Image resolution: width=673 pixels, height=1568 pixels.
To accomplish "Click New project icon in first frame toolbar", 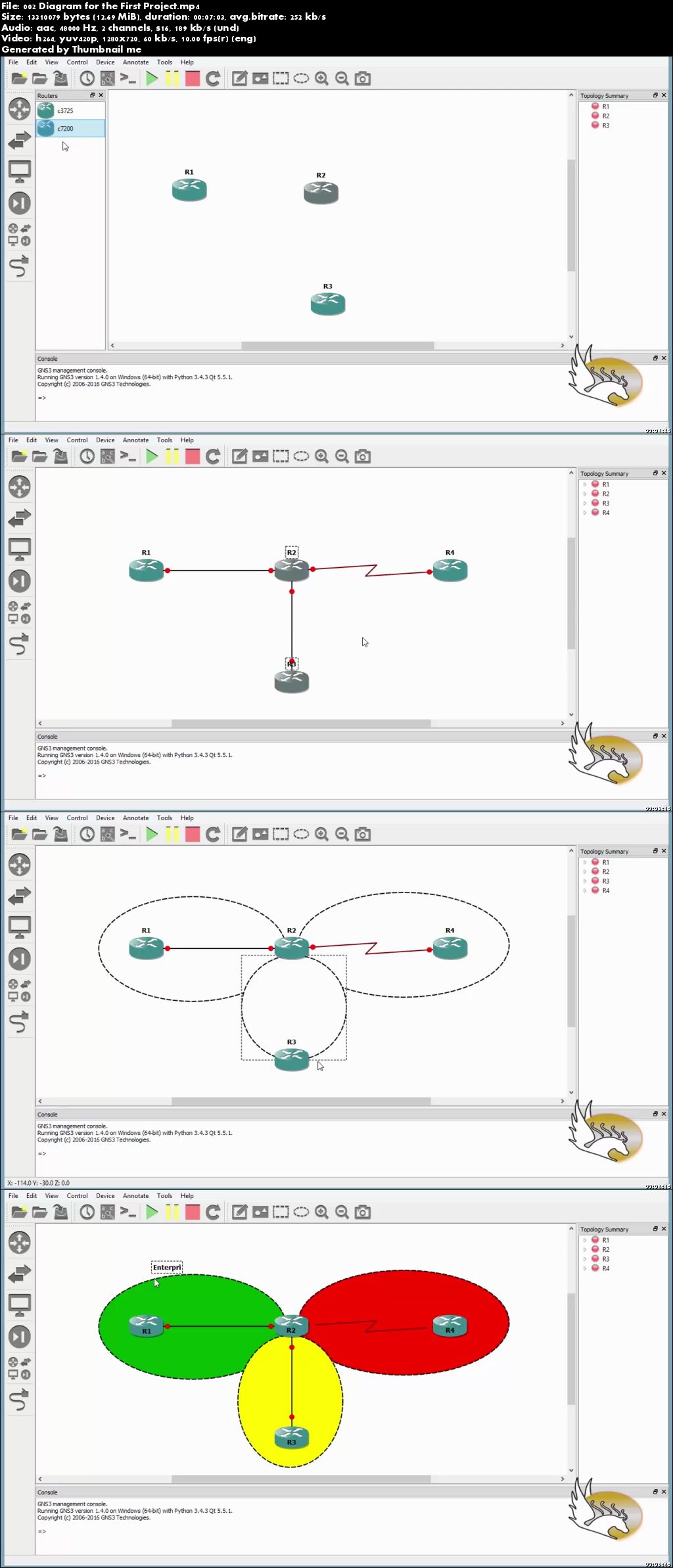I will coord(19,79).
